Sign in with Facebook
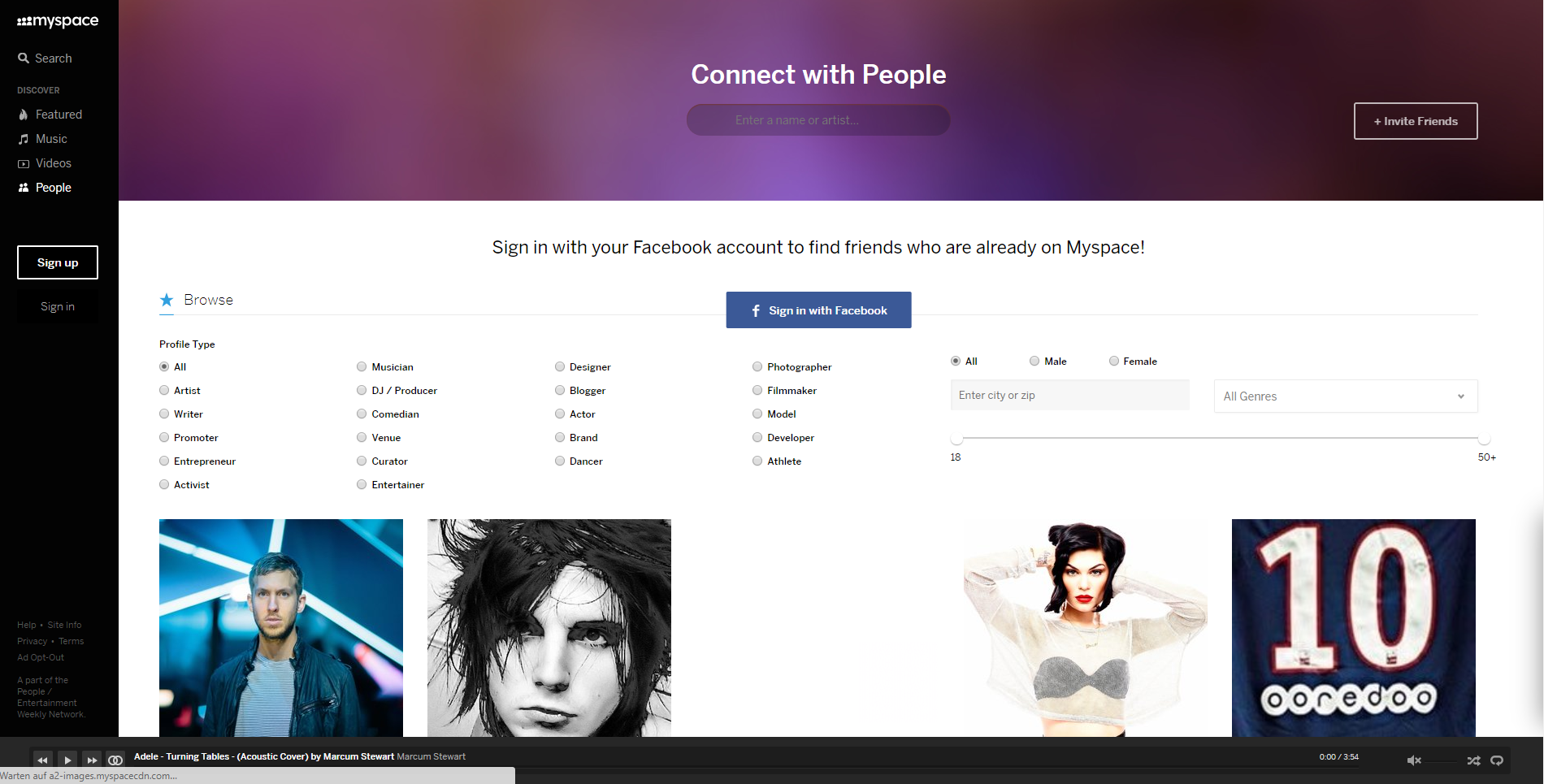 [818, 310]
